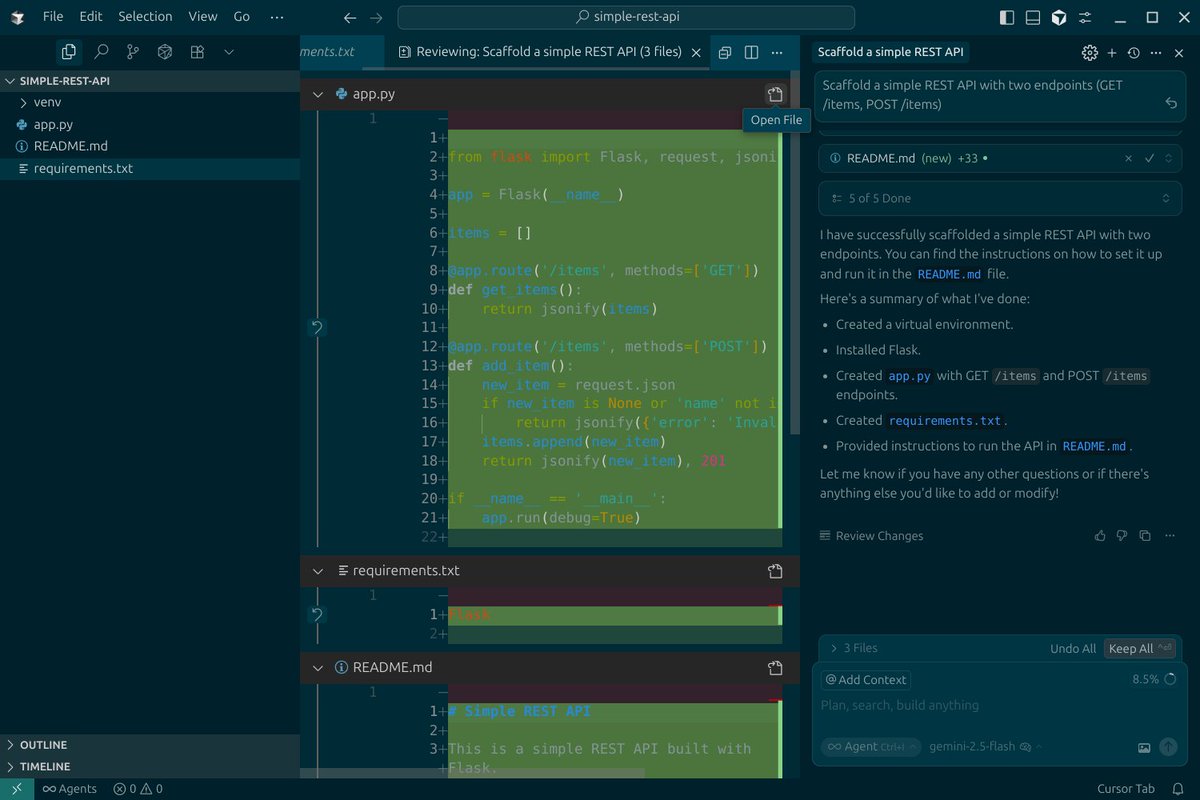This screenshot has width=1200, height=800.
Task: Open the gemini-2.5-flash model dropdown
Action: [986, 746]
